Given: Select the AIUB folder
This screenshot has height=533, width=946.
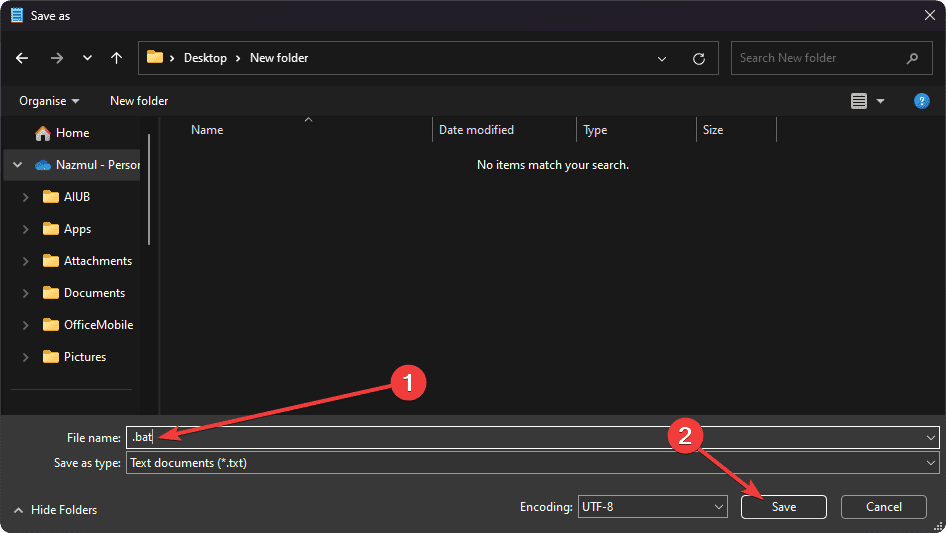Looking at the screenshot, I should 66,197.
